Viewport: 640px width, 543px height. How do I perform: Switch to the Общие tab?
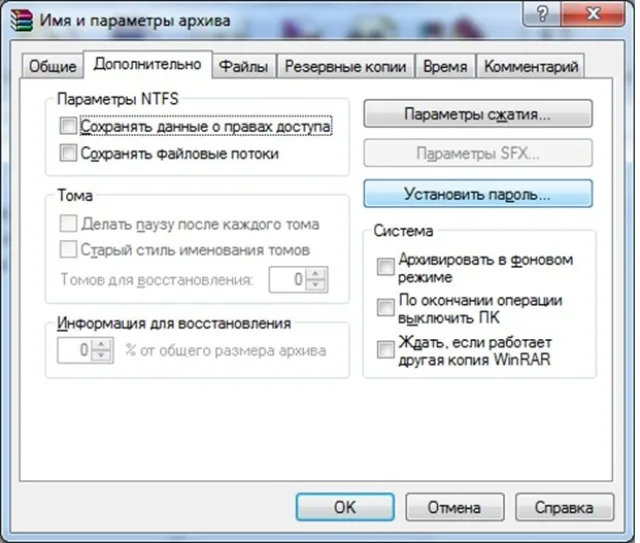pos(52,66)
